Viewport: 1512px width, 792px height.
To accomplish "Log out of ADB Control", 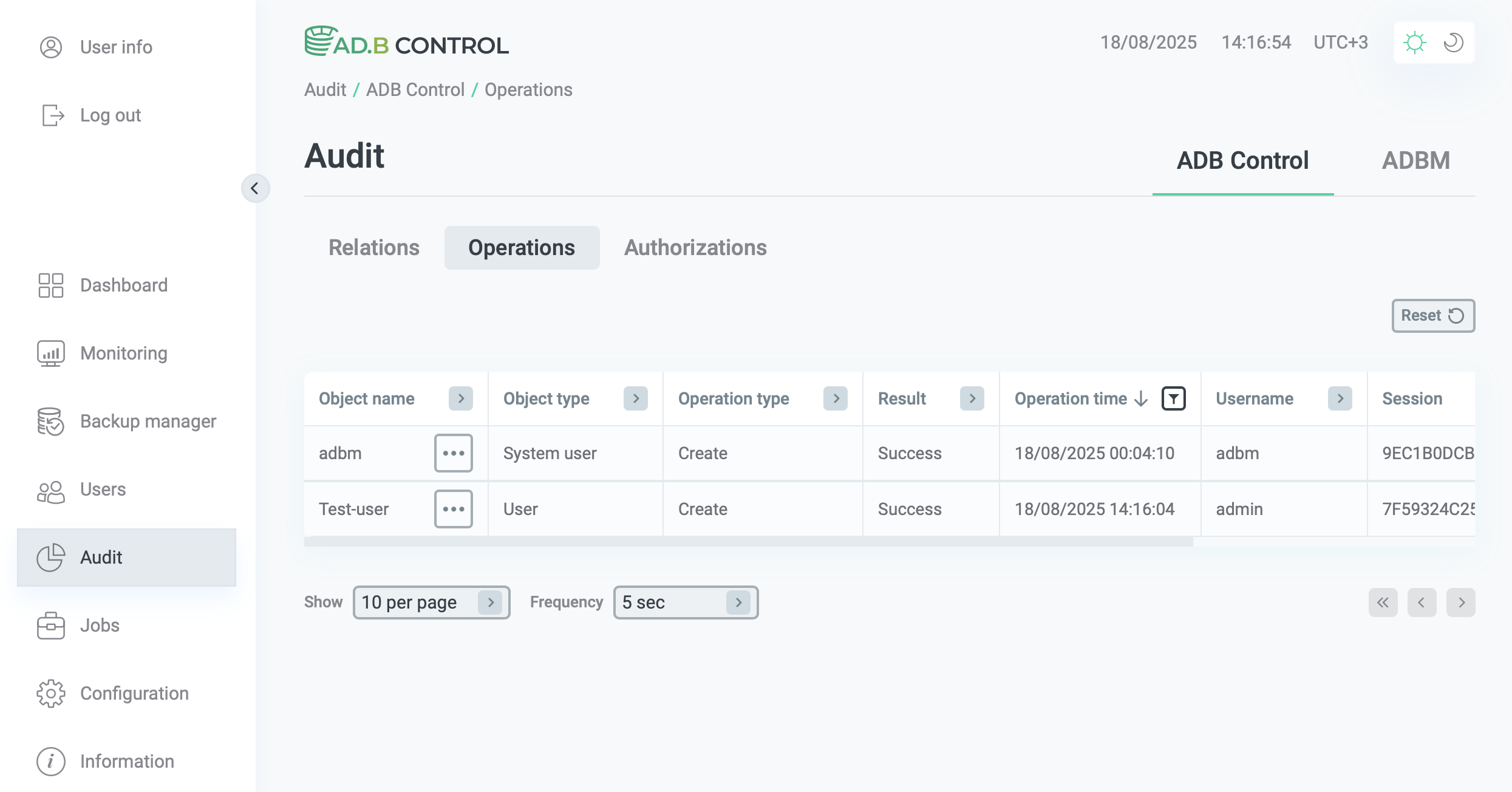I will click(x=111, y=115).
